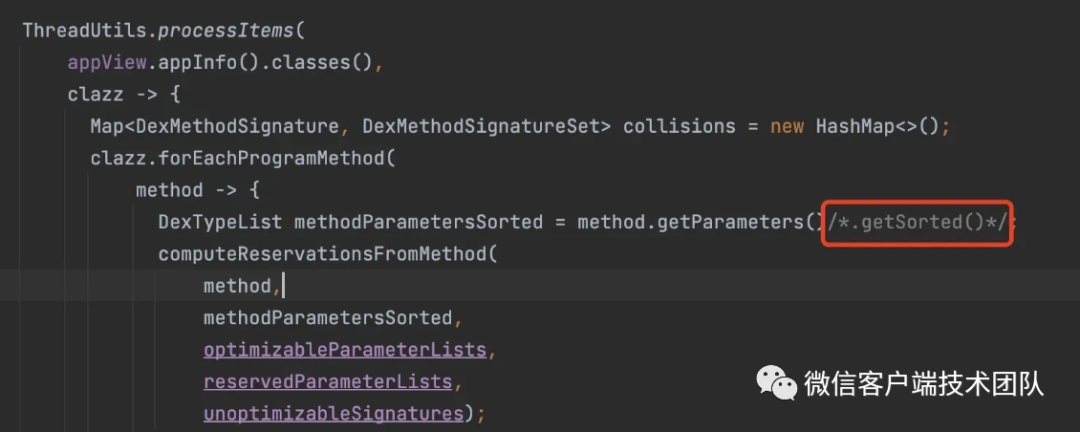
Task: Click the underlined optimizableParameterLists argument
Action: click(x=344, y=350)
